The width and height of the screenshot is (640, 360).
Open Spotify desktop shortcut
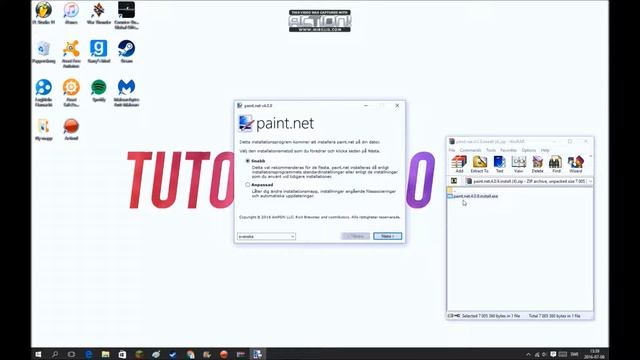(99, 91)
